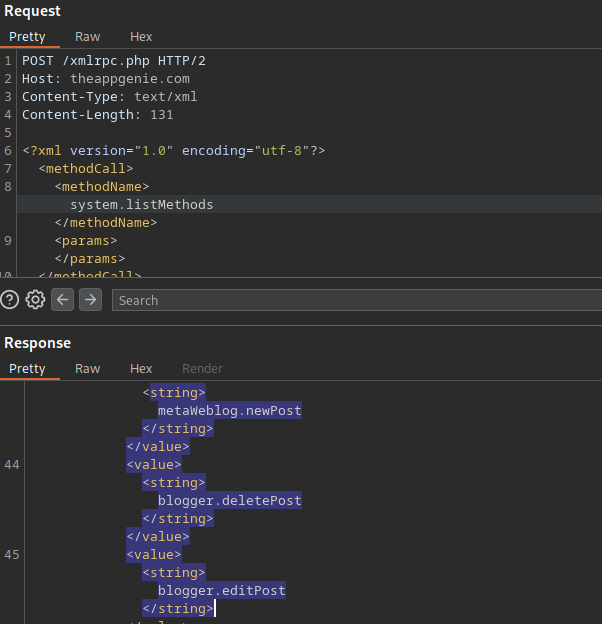Click the Request panel heading
602x624 pixels.
coord(32,11)
